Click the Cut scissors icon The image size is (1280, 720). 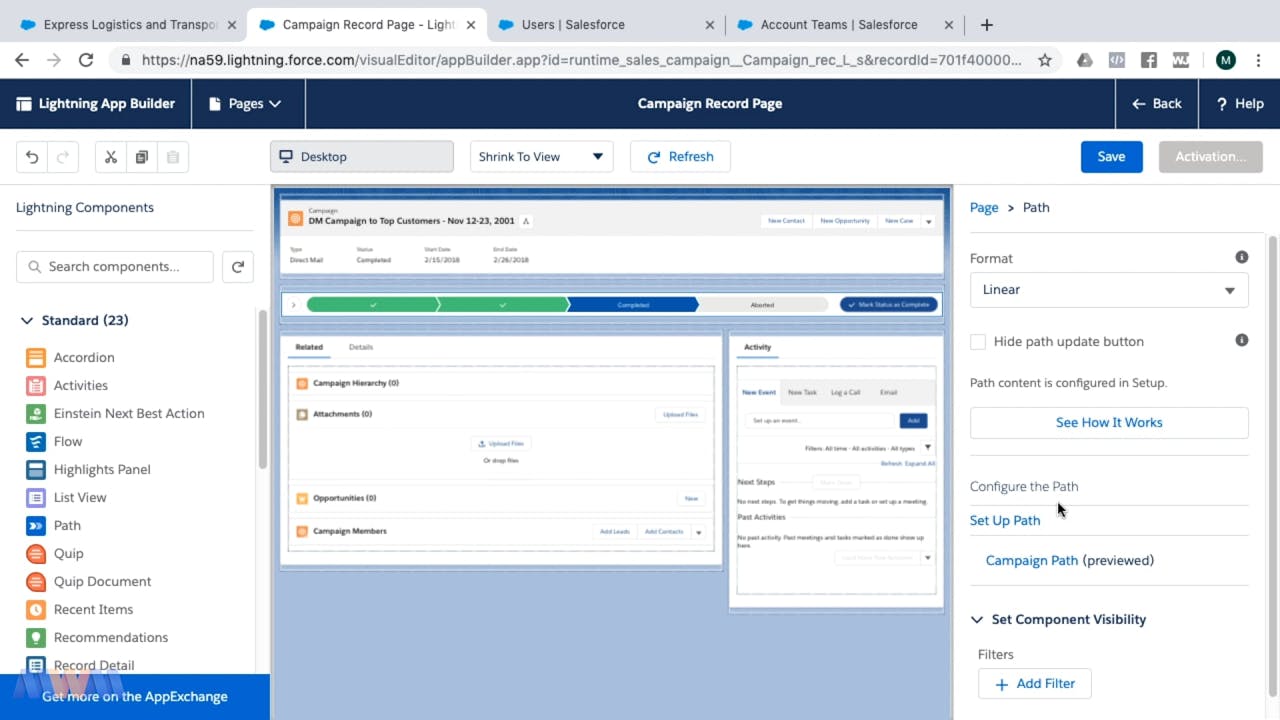click(x=111, y=157)
